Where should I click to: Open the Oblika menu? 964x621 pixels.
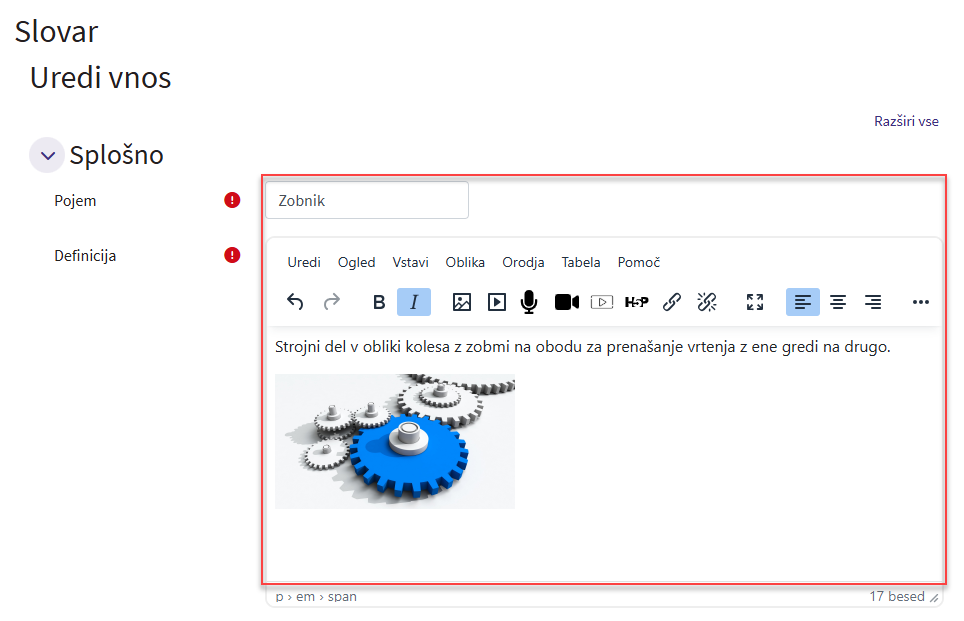465,263
